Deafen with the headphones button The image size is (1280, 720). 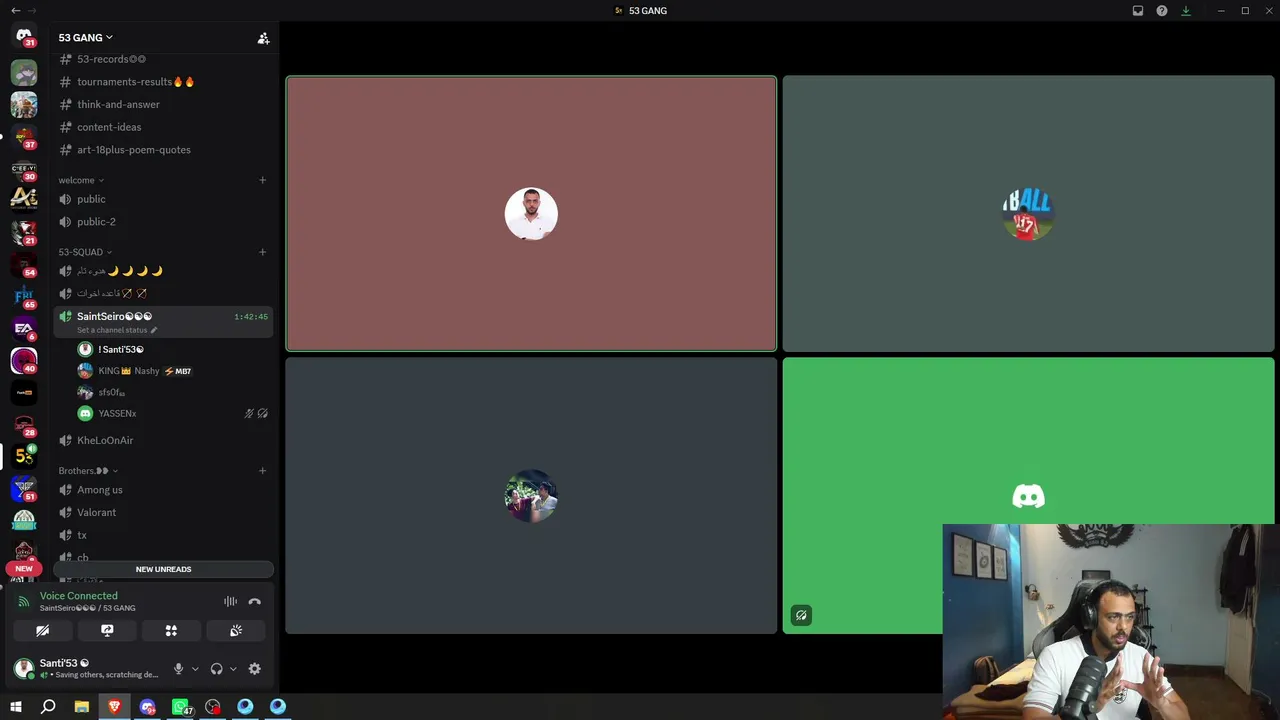(216, 669)
